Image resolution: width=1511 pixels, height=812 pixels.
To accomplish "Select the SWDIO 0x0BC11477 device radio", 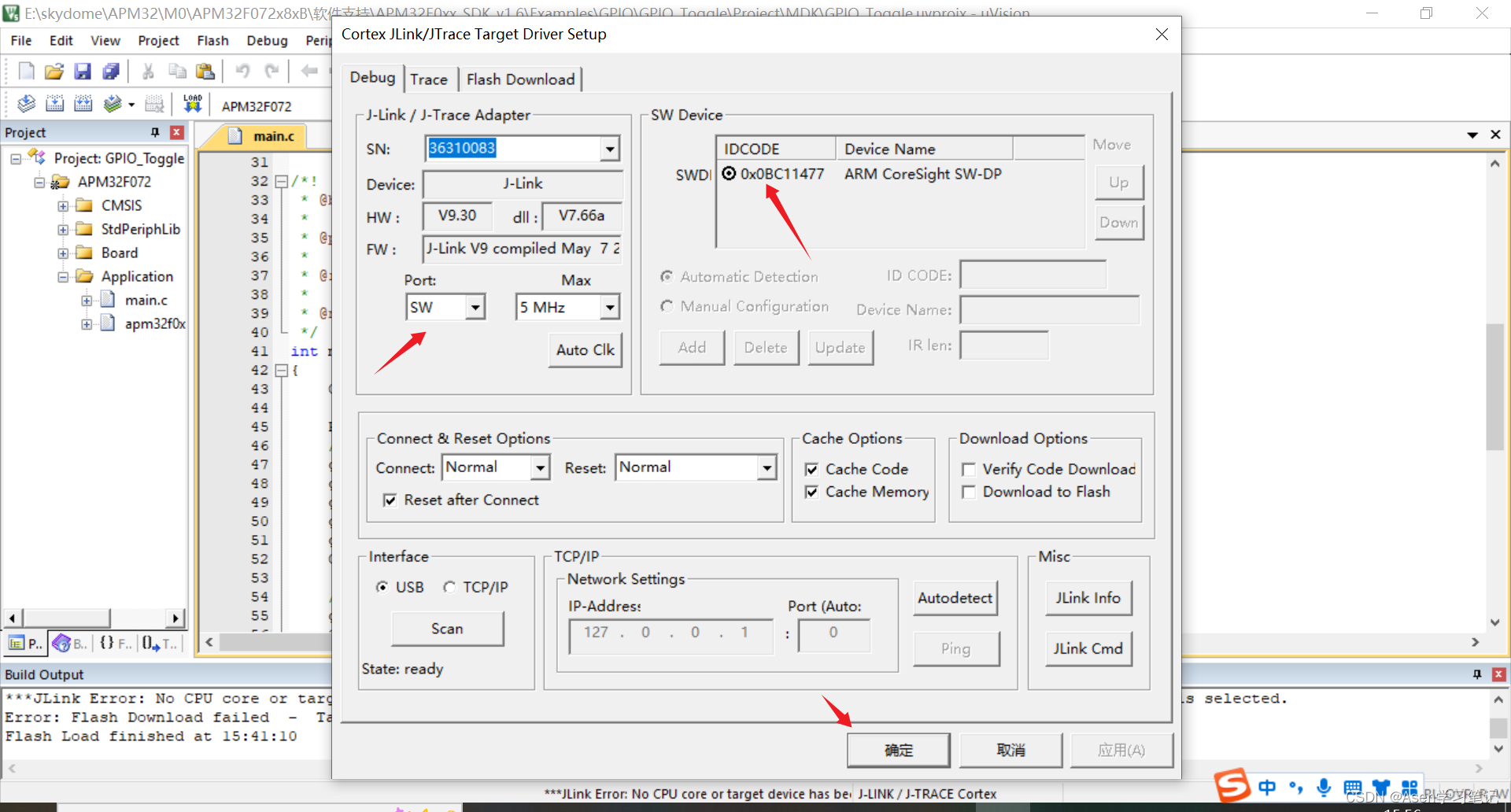I will pos(729,173).
